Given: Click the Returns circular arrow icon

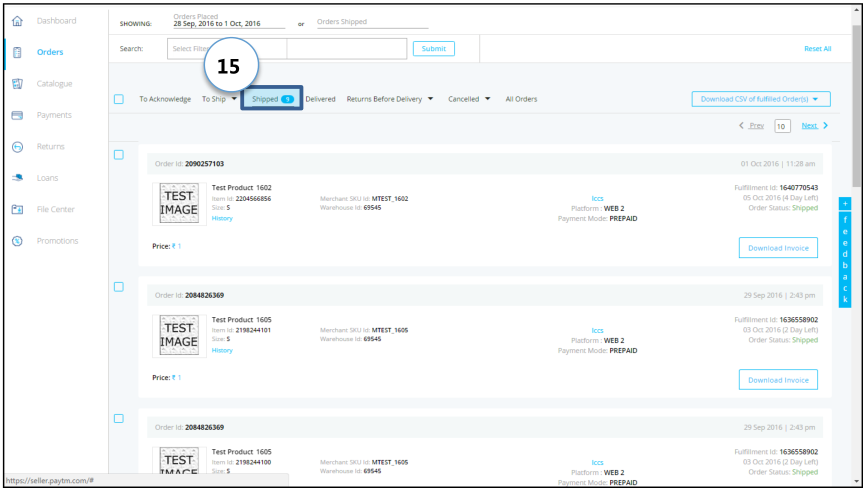Looking at the screenshot, I should coord(17,146).
